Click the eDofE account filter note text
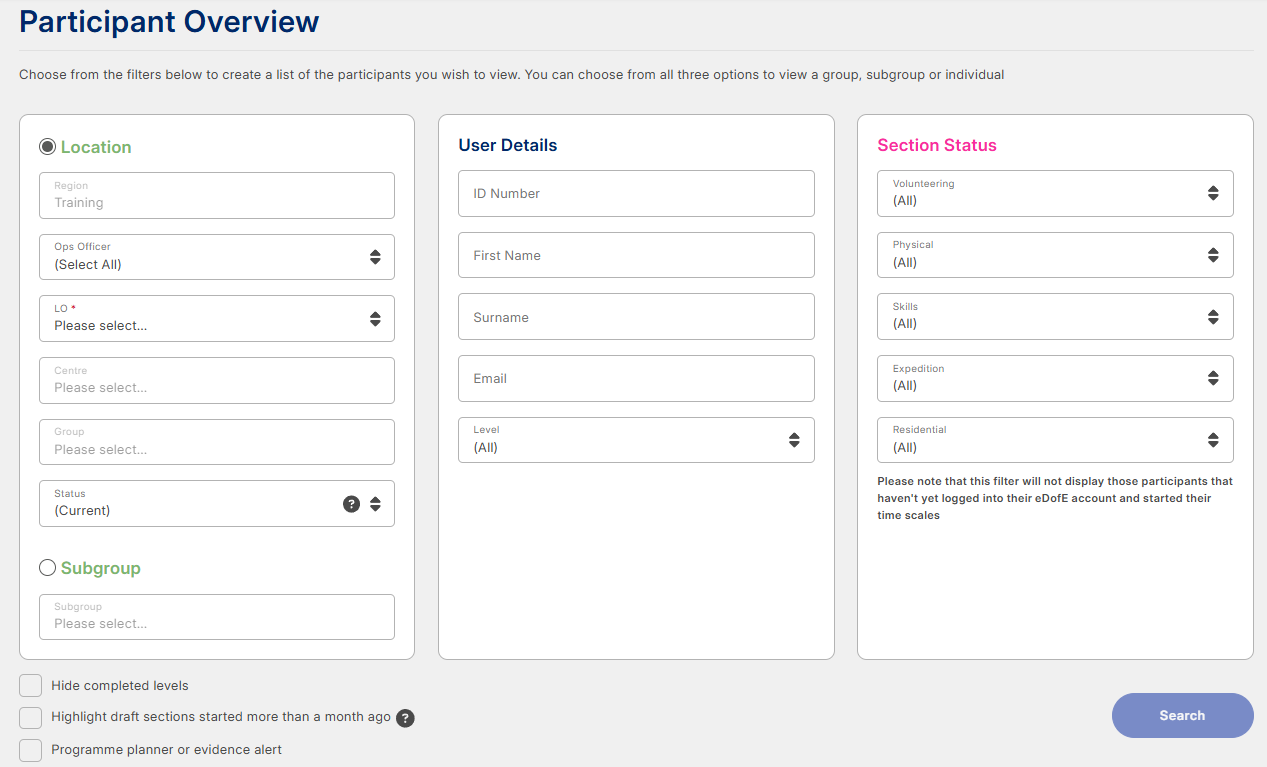Screen dimensions: 1267x767 [1055, 498]
